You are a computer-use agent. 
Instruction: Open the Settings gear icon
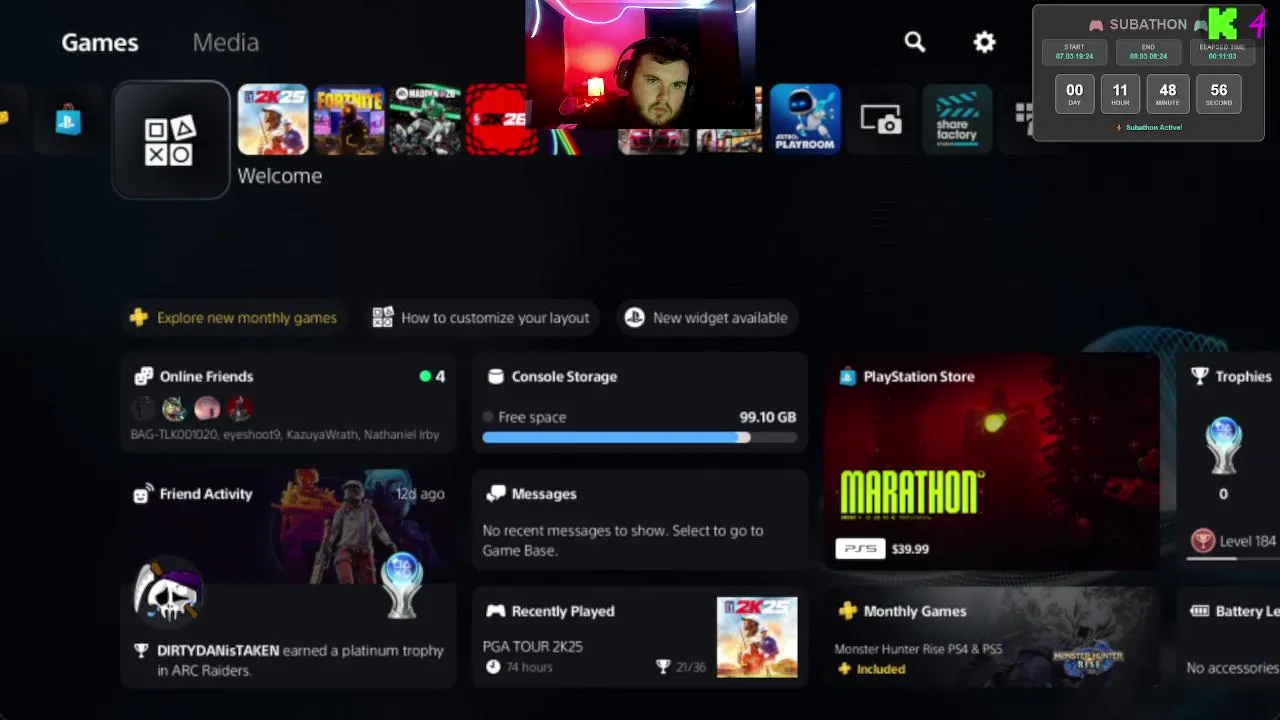click(x=985, y=42)
